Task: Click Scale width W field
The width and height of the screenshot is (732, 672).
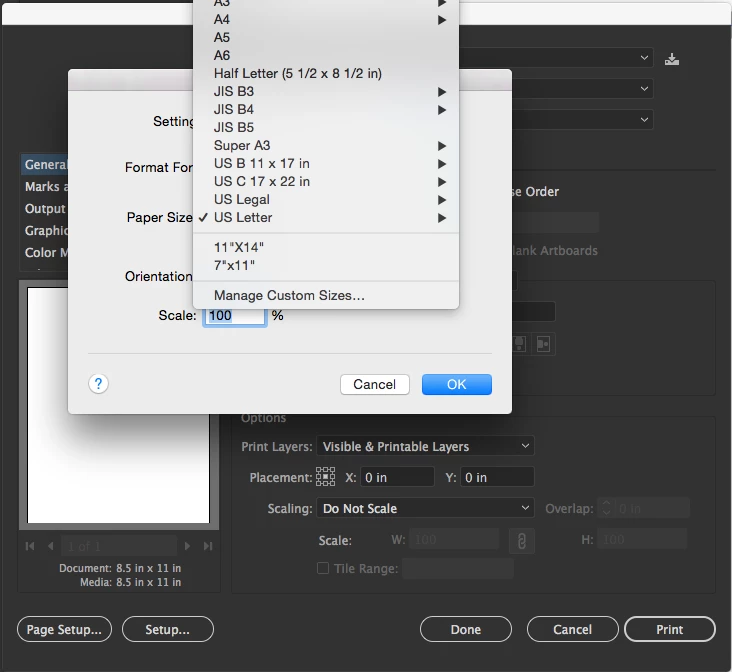Action: pos(454,540)
